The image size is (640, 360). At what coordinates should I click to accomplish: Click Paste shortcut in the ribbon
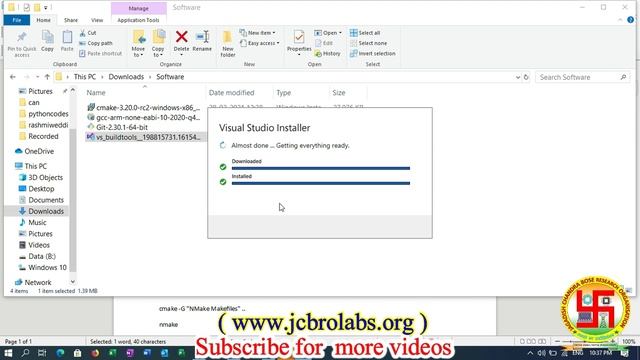point(100,53)
